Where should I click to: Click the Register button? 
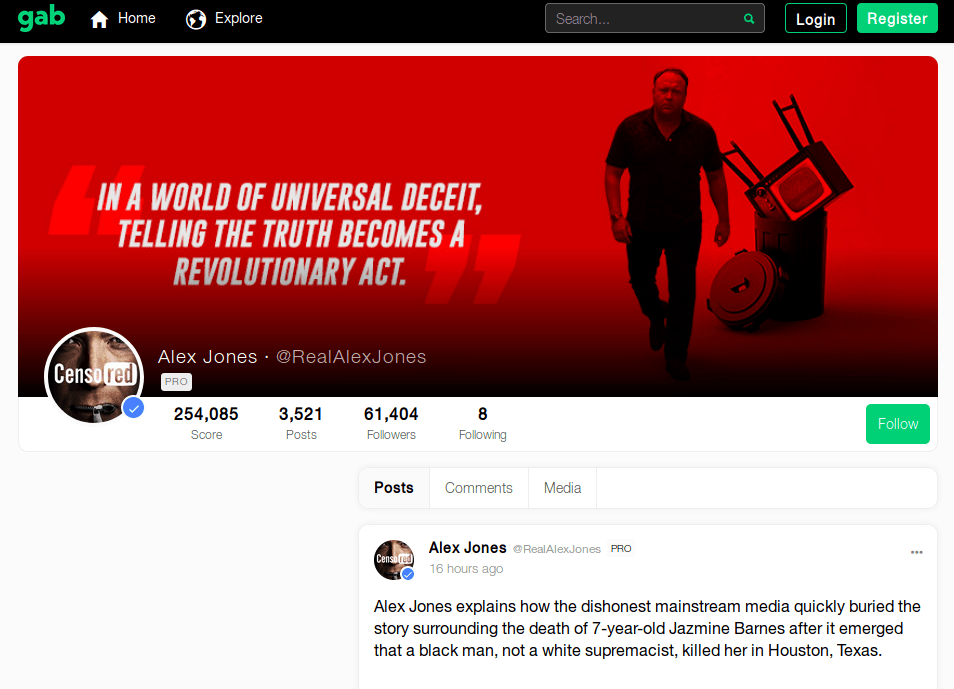click(897, 18)
